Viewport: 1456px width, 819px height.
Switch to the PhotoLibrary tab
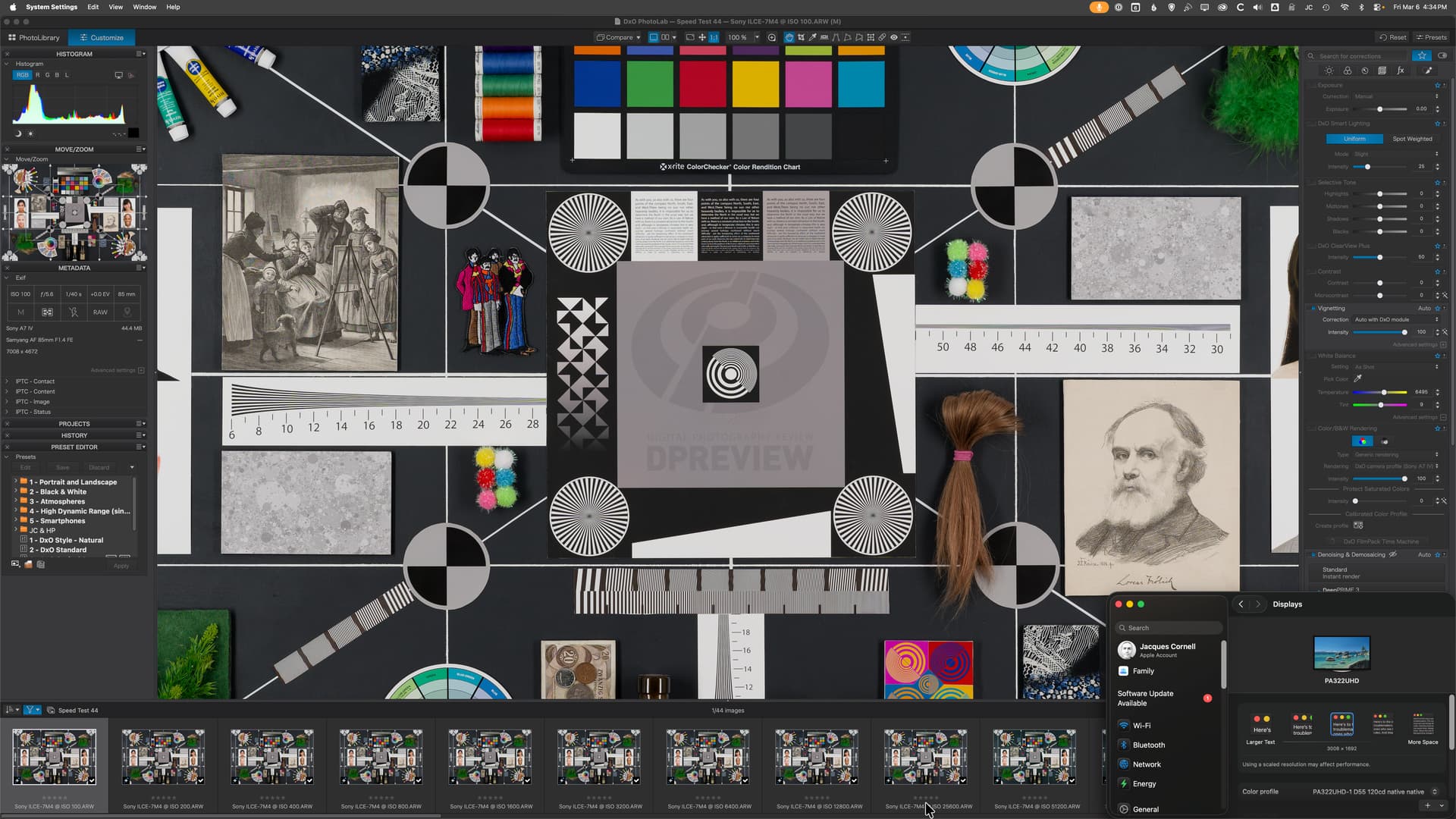34,37
